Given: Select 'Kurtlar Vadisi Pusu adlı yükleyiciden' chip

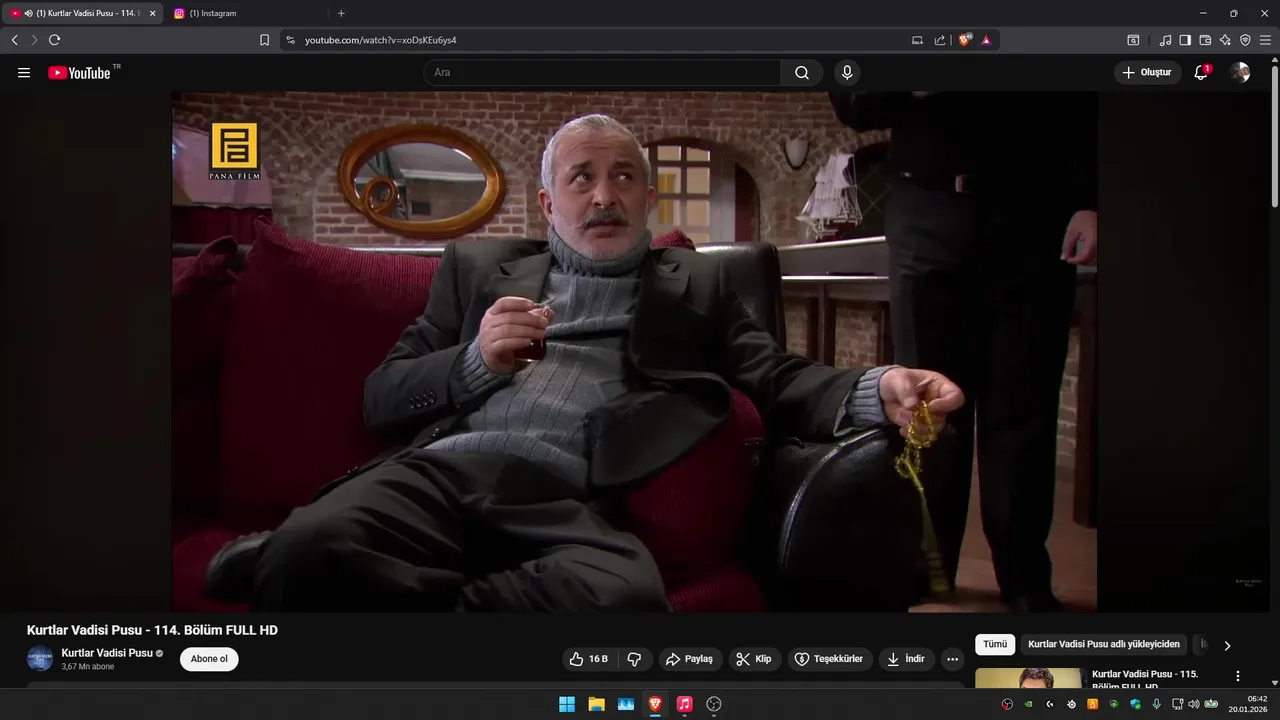Looking at the screenshot, I should pos(1104,645).
